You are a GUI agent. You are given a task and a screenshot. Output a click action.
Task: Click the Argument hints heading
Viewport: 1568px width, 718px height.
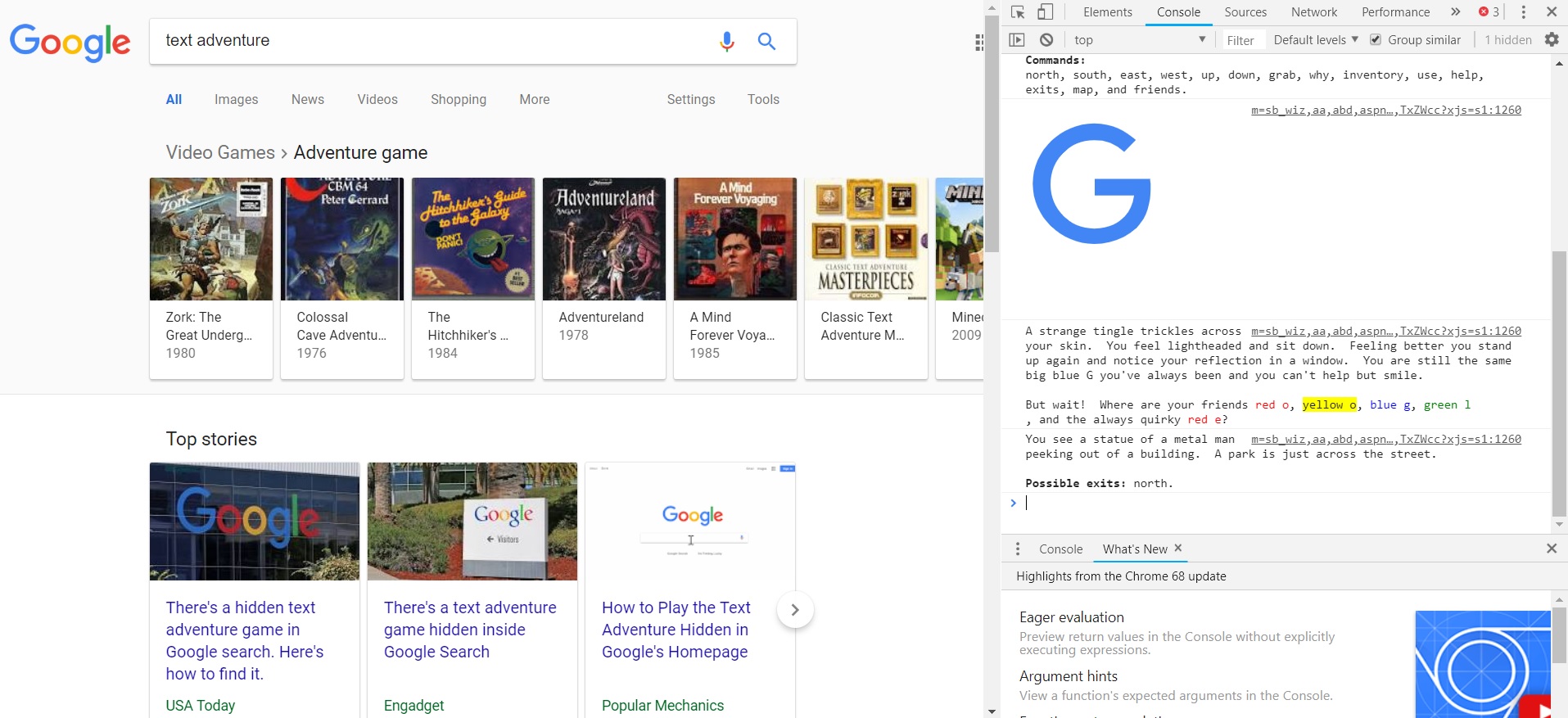tap(1068, 676)
